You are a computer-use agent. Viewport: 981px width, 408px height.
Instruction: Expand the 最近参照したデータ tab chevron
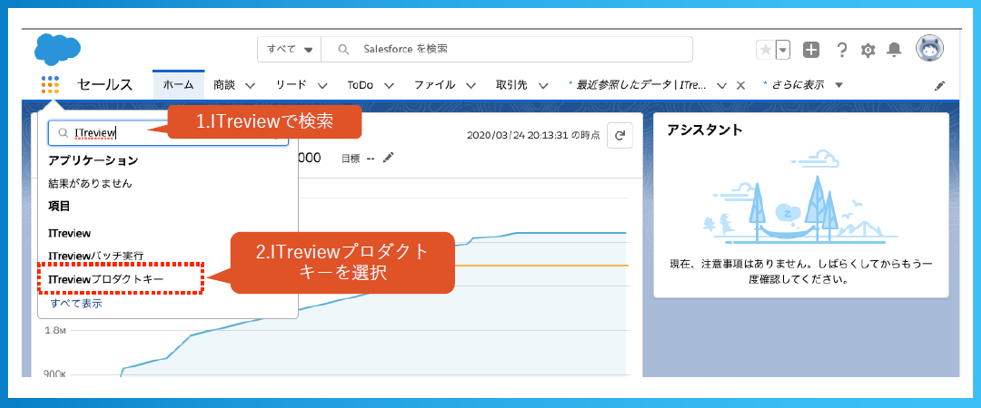click(722, 85)
